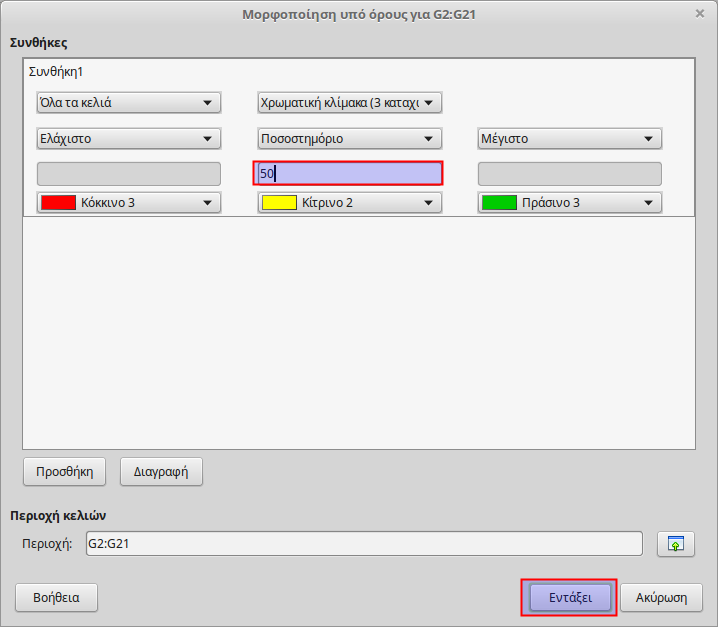718x627 pixels.
Task: Select the 'Συνθήκη1' condition entry label
Action: click(x=57, y=72)
